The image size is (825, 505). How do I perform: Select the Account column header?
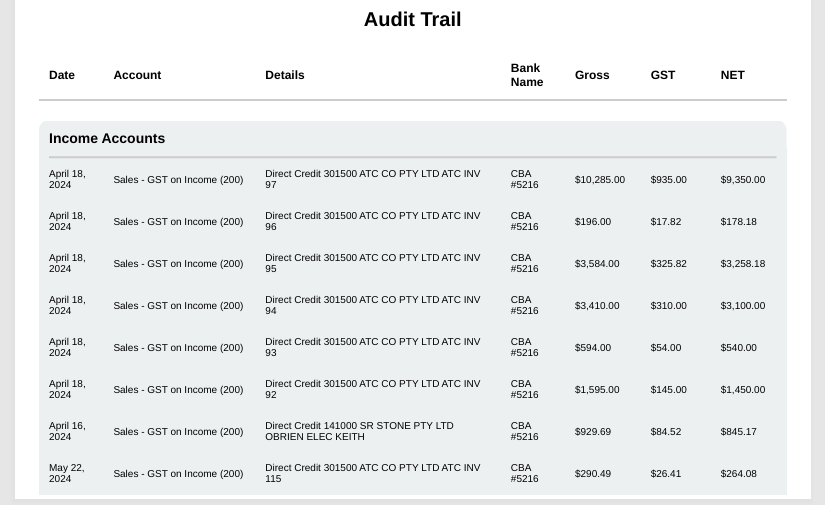pyautogui.click(x=137, y=75)
